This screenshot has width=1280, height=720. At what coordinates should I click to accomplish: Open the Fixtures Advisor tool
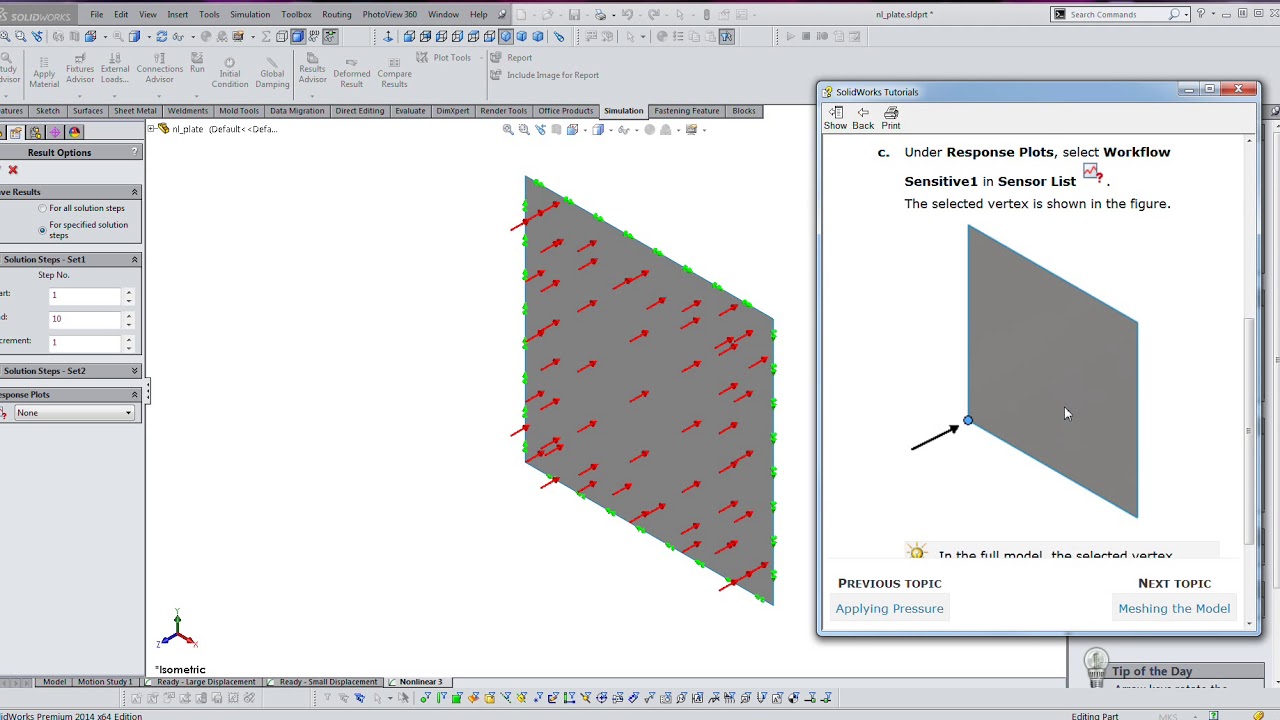coord(80,70)
